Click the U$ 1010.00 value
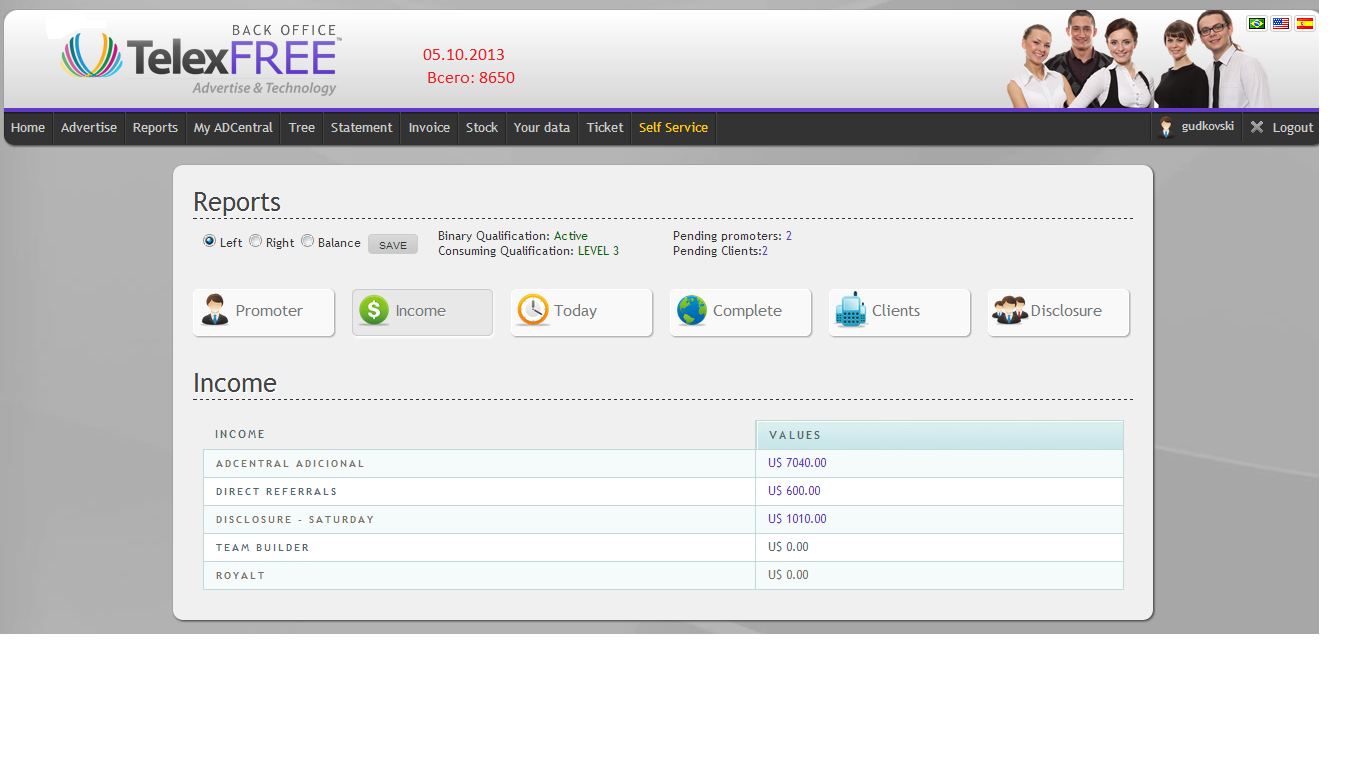The height and width of the screenshot is (768, 1366). pos(797,519)
